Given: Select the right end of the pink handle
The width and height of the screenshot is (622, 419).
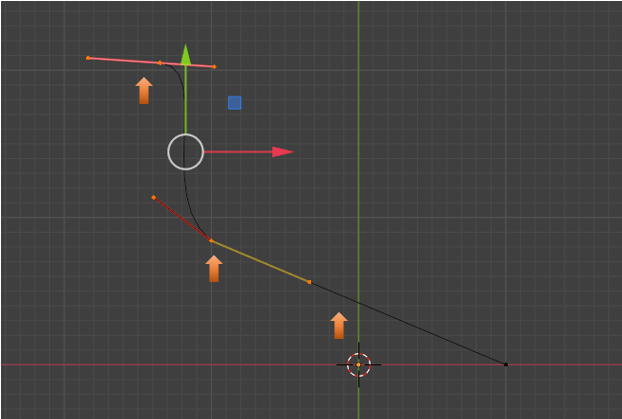Looking at the screenshot, I should tap(214, 67).
